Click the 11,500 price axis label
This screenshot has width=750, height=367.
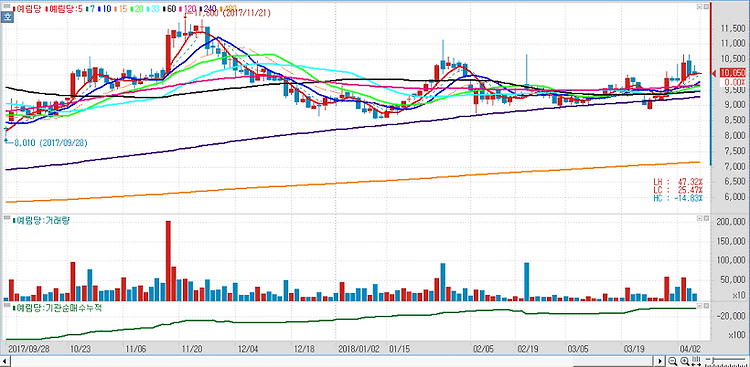pos(733,28)
